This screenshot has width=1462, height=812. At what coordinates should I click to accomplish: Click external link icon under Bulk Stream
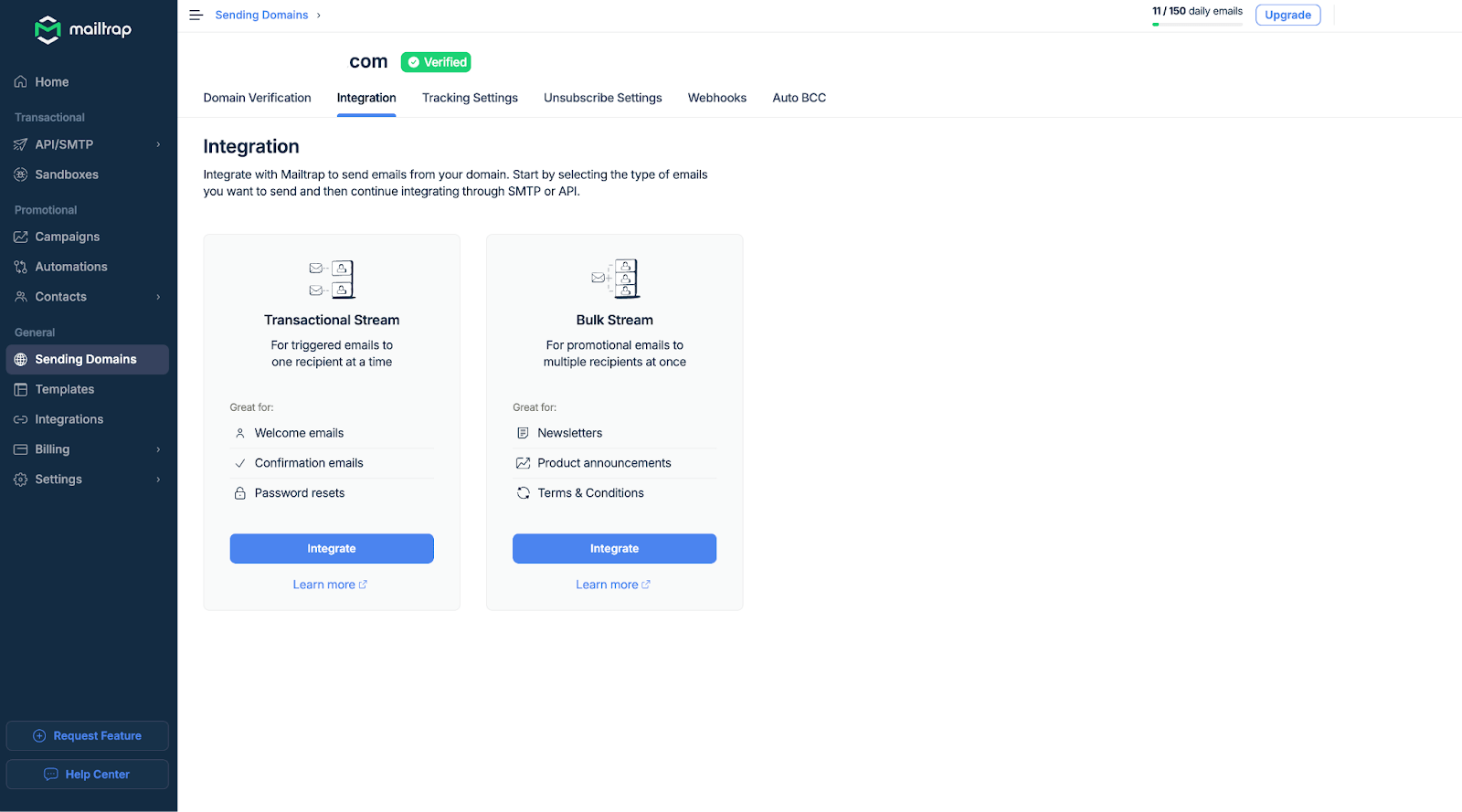[x=646, y=585]
